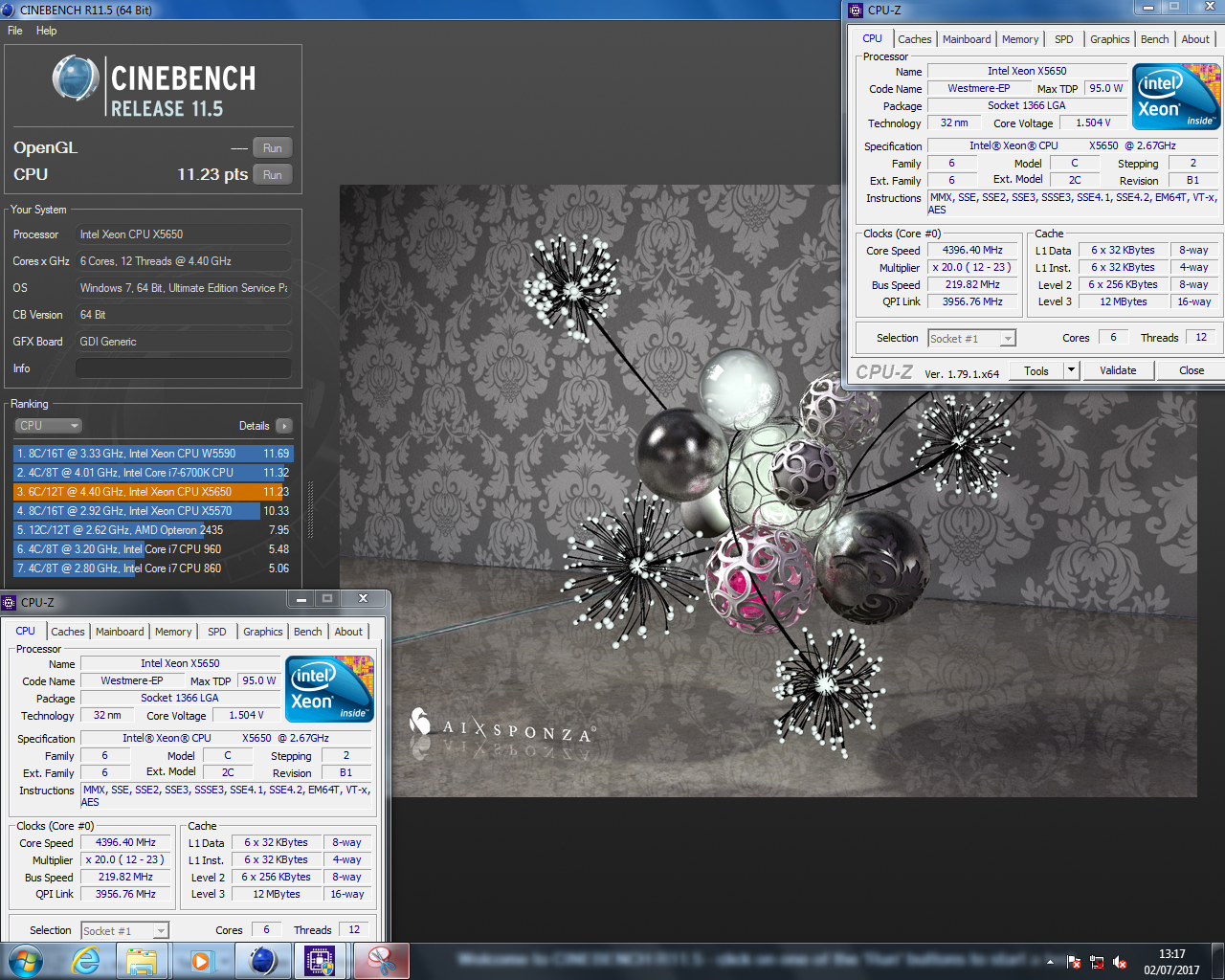
Task: Select the CPU tab in top-right CPU-Z
Action: pos(872,38)
